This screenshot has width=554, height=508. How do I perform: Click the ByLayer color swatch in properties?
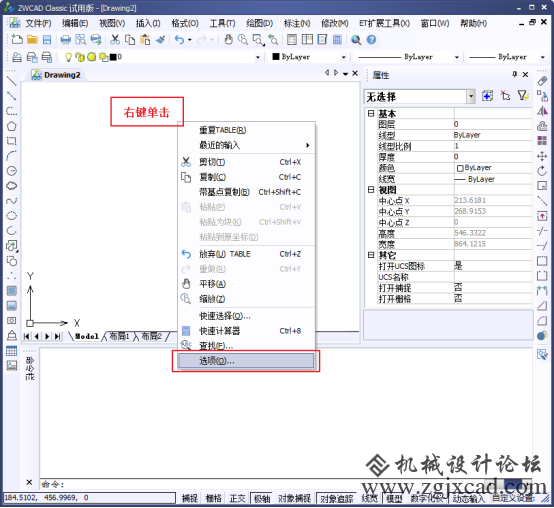click(460, 168)
